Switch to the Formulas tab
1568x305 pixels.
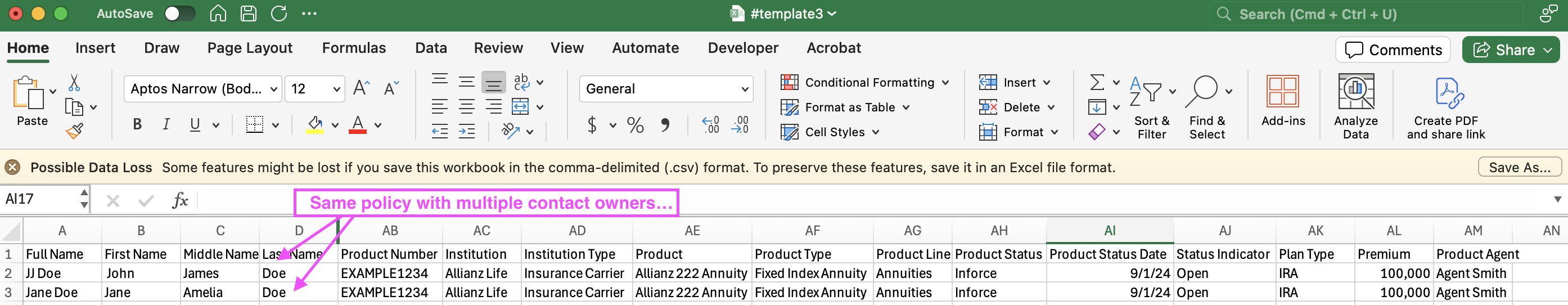pyautogui.click(x=354, y=48)
